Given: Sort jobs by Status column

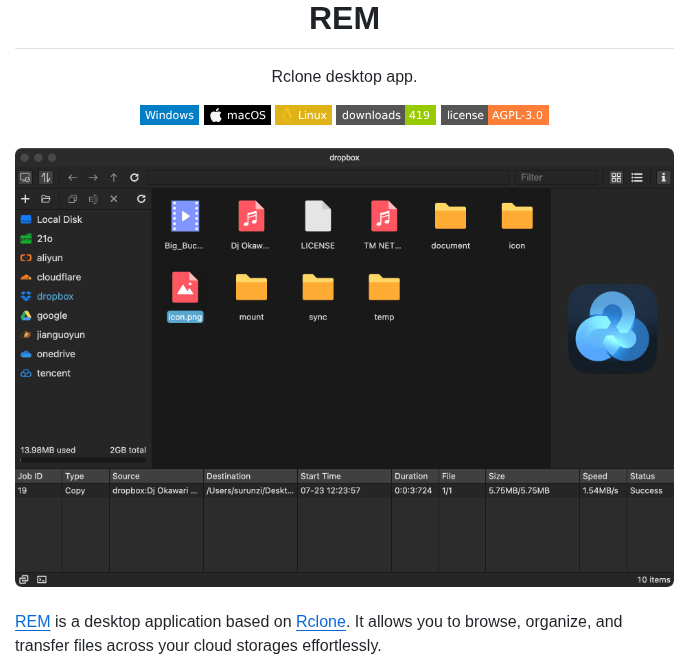Looking at the screenshot, I should pyautogui.click(x=651, y=476).
